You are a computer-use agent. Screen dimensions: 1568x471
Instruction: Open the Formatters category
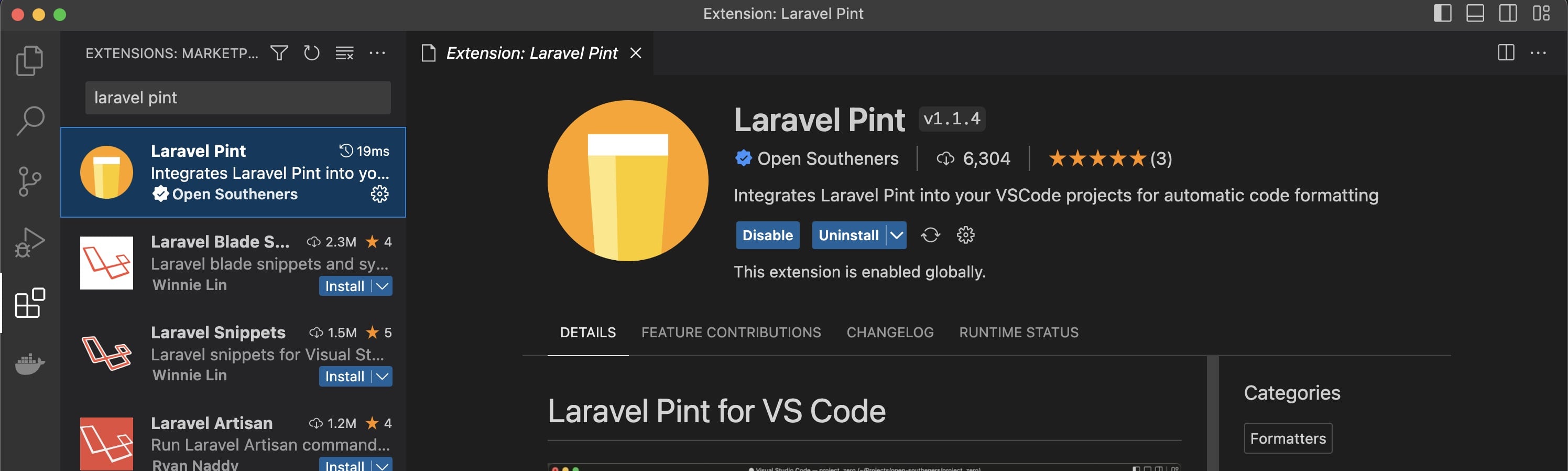(x=1288, y=438)
